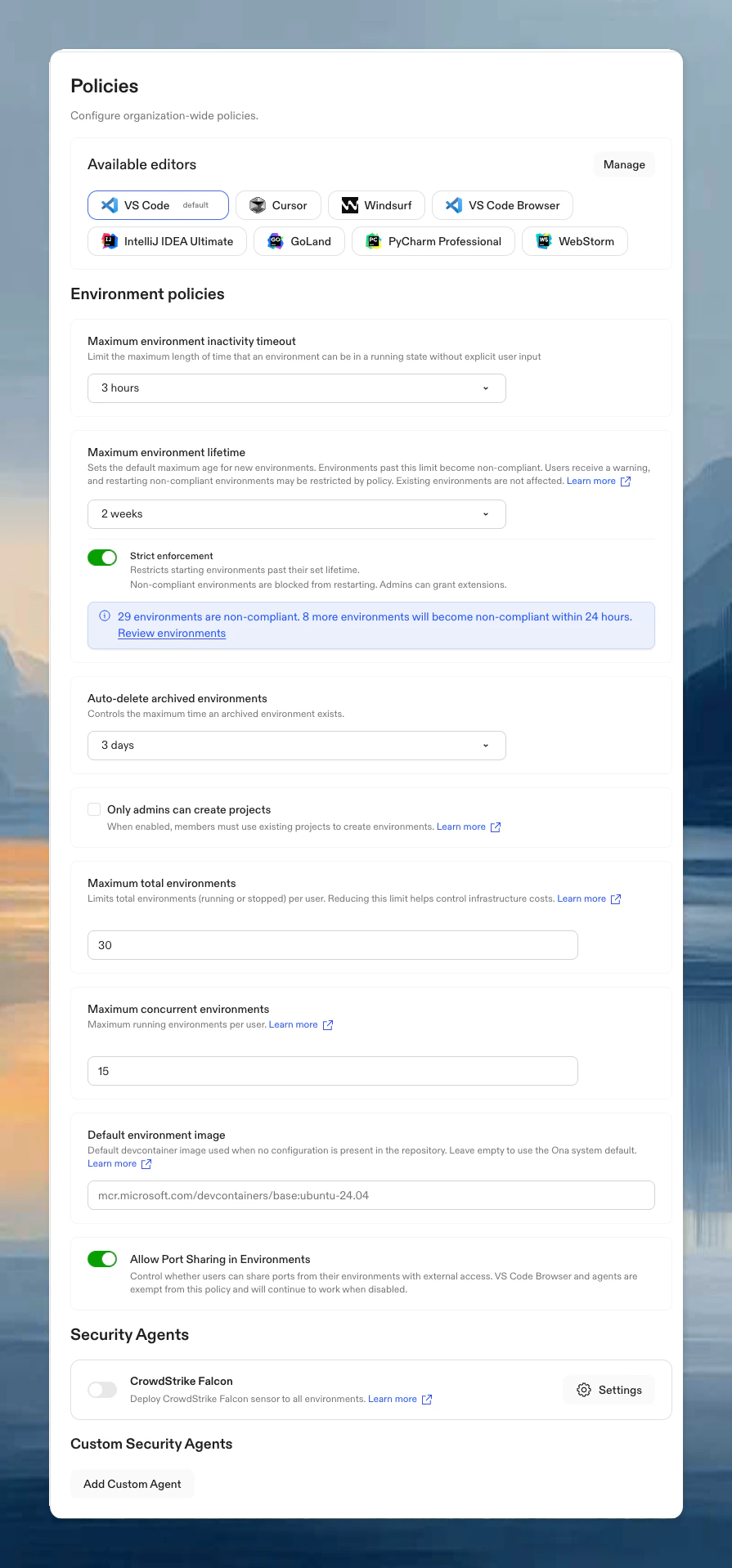
Task: Click external link icon beside projects Learn more
Action: tap(496, 827)
